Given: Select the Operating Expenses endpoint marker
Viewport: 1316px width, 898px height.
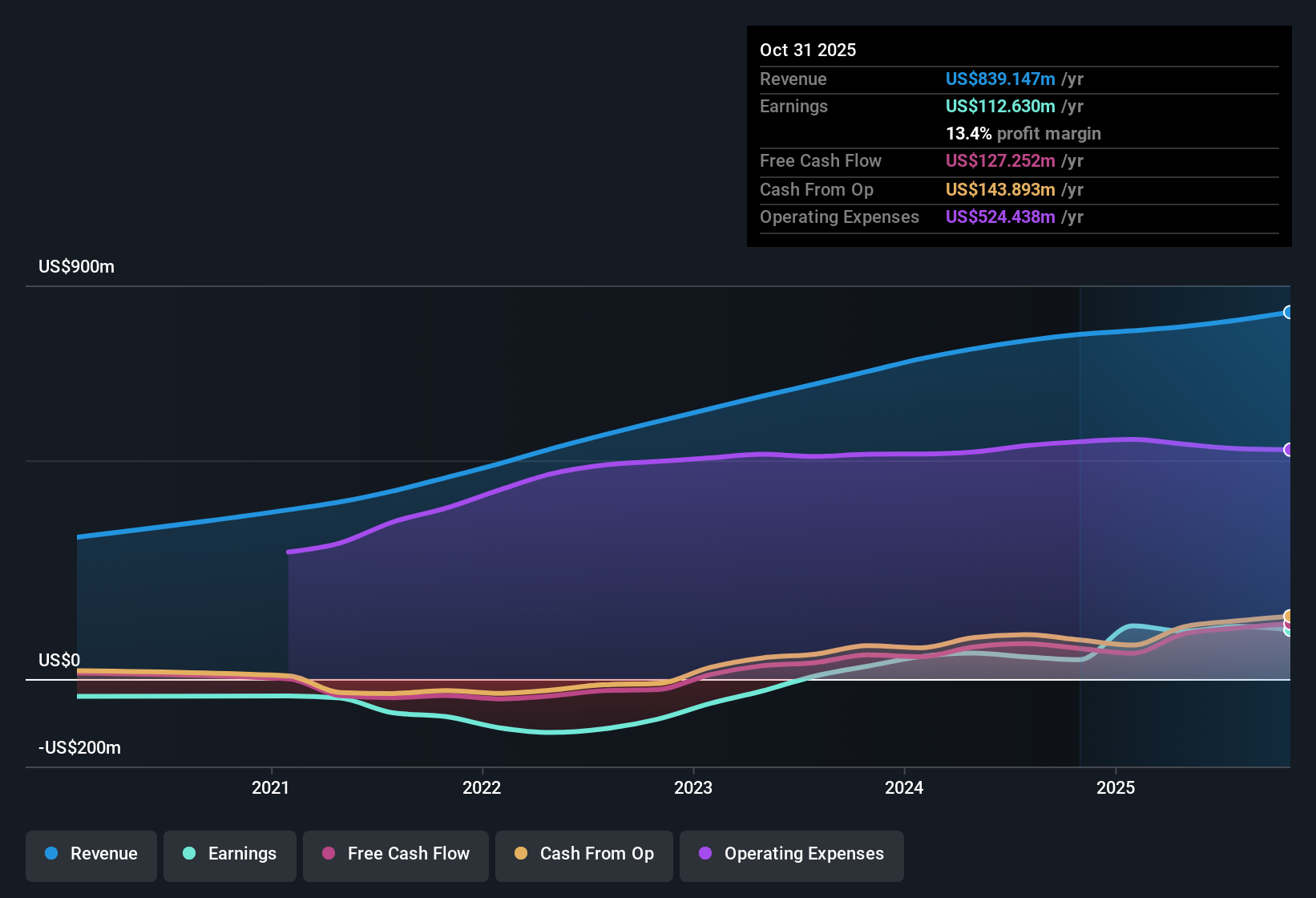Looking at the screenshot, I should [1288, 451].
